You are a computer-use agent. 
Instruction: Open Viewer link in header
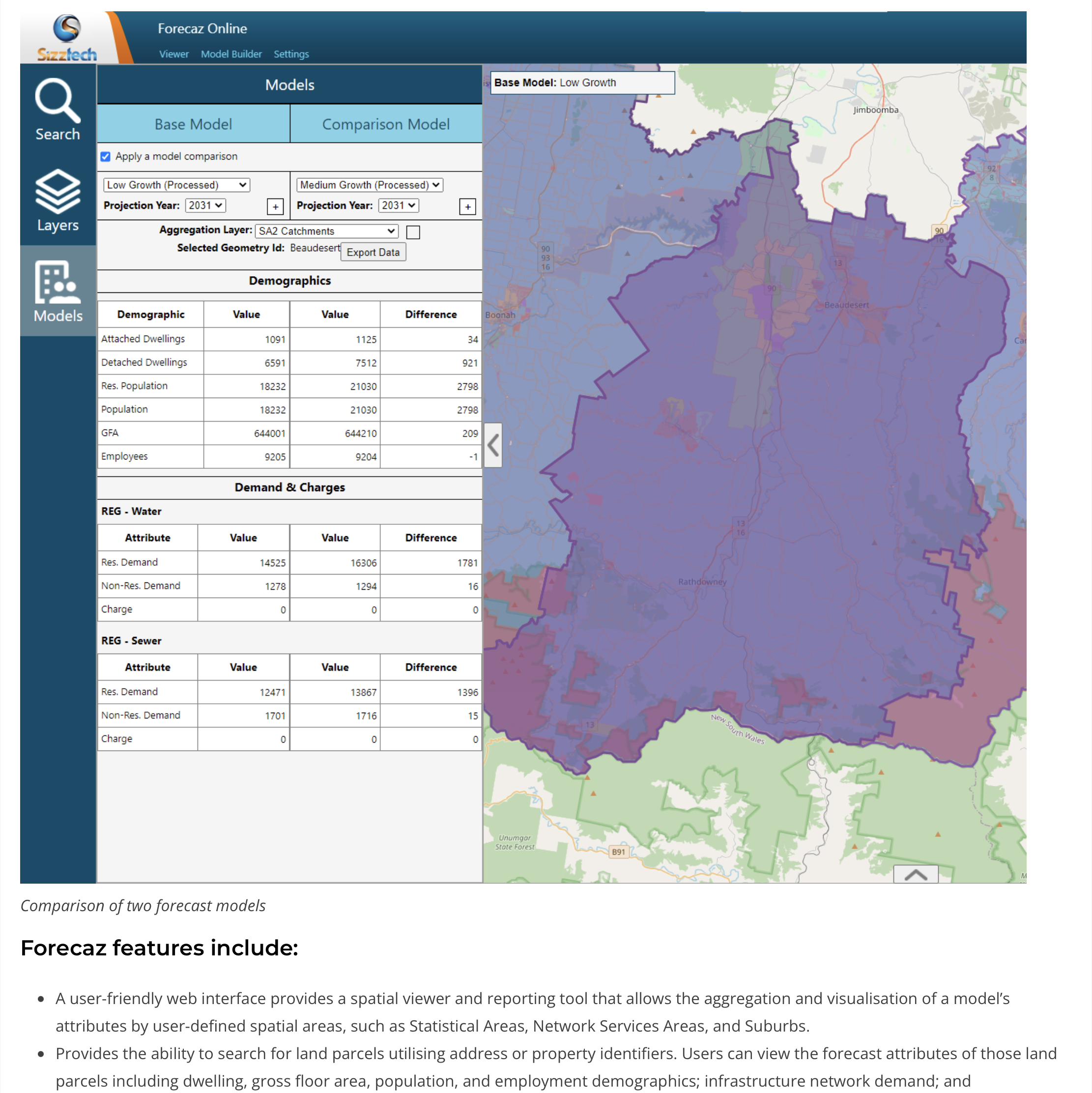(173, 55)
